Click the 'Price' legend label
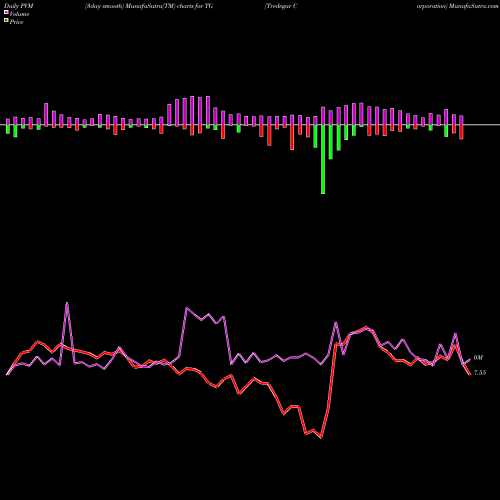Viewport: 500px width, 500px height. [x=16, y=22]
